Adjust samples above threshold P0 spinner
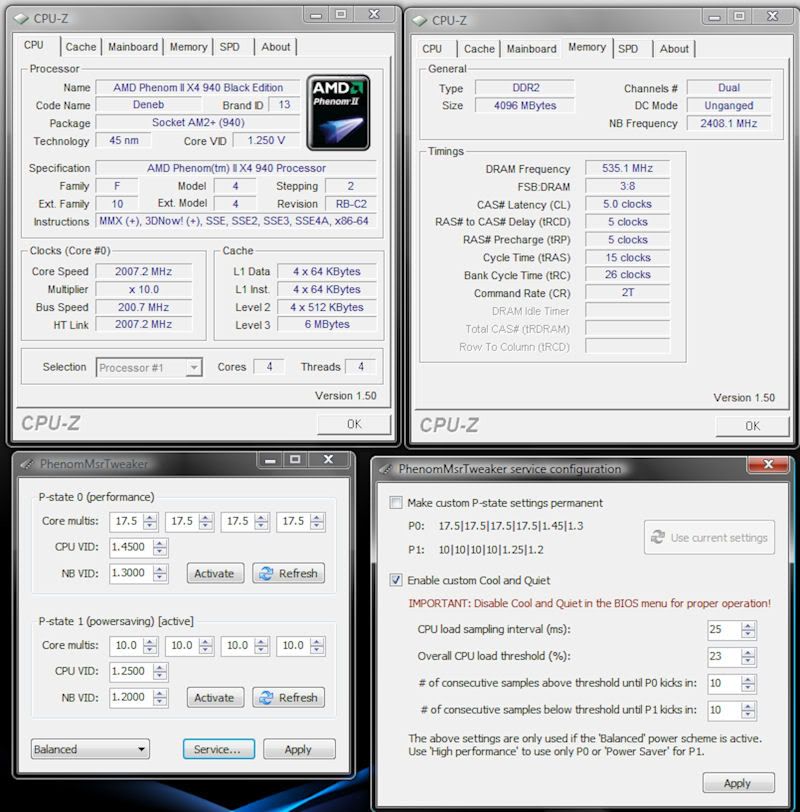Image resolution: width=800 pixels, height=812 pixels. 748,684
